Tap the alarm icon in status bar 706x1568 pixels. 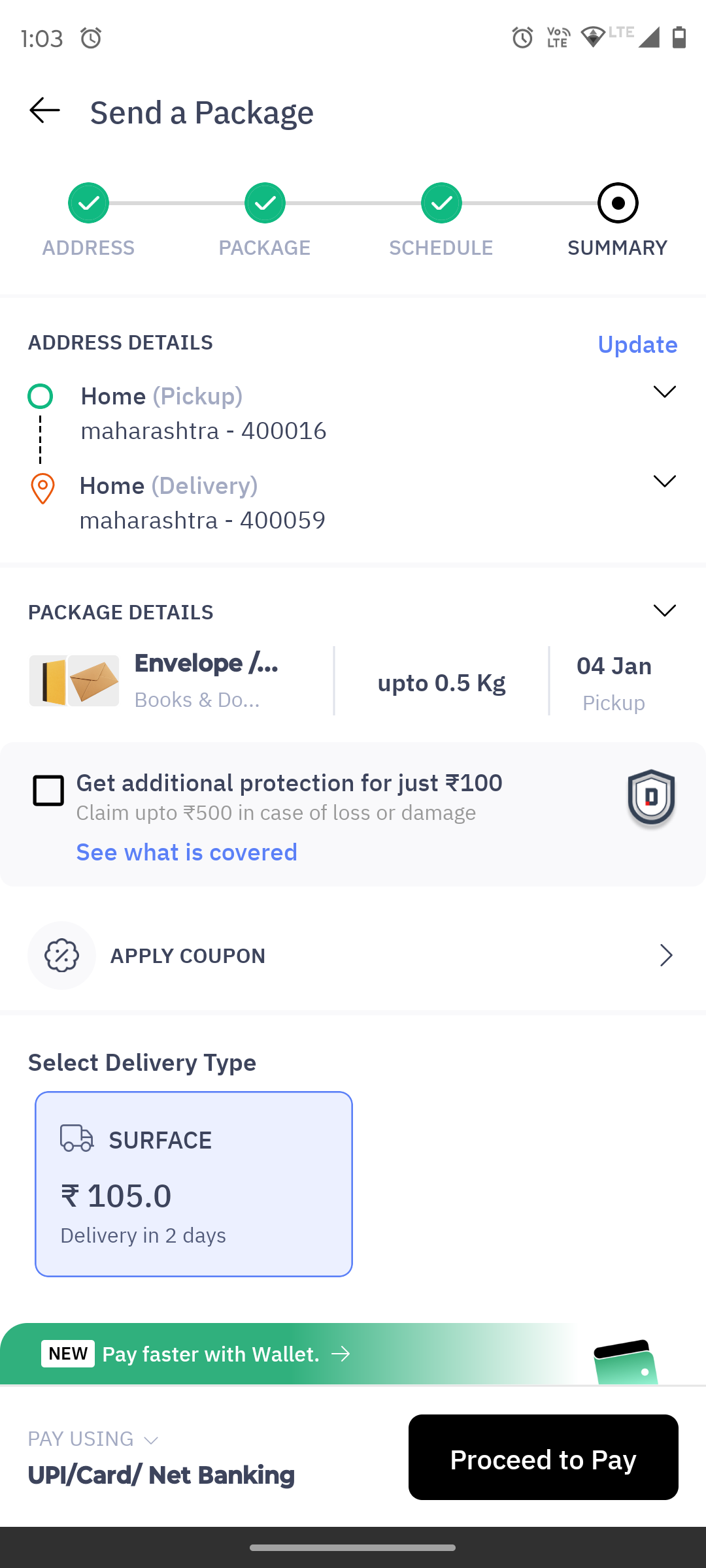pos(91,38)
